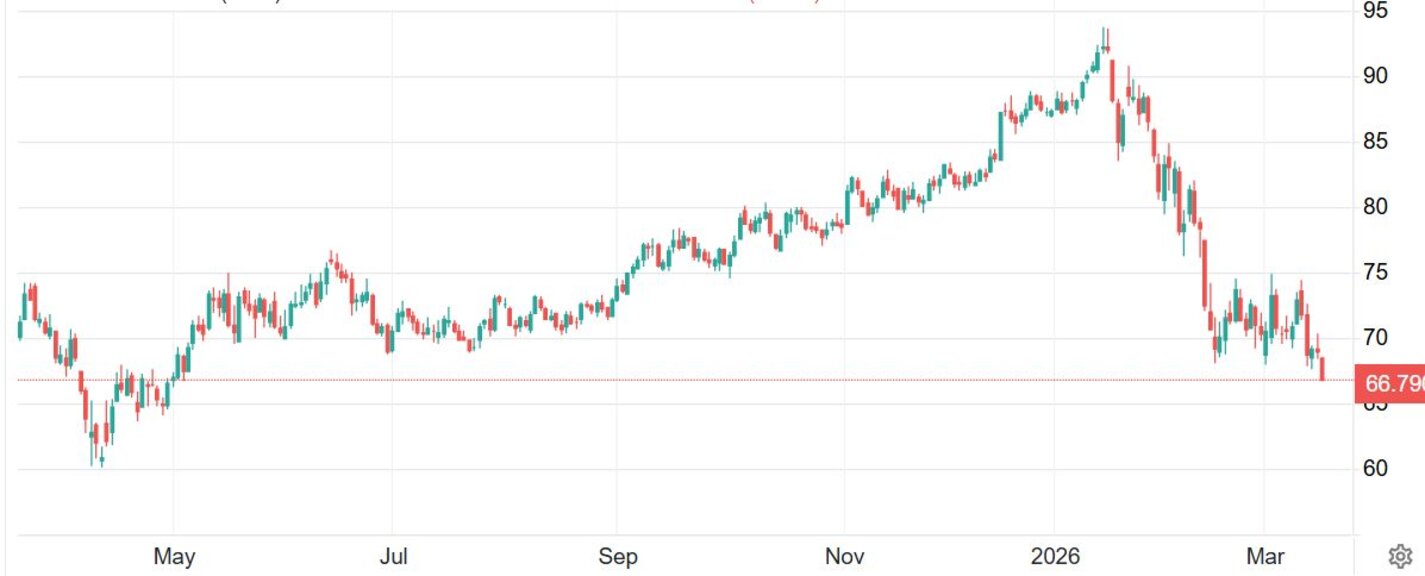Click the 90 price axis label

click(1375, 77)
